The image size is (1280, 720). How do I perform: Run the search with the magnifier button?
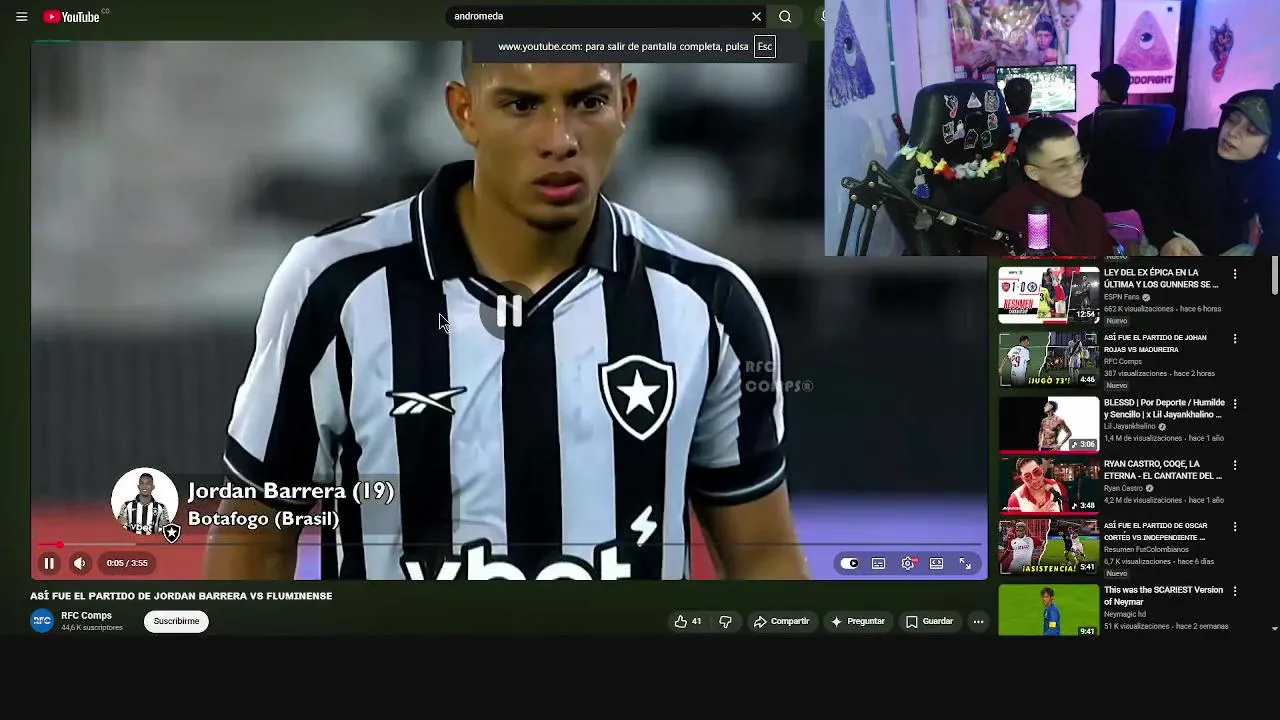click(785, 16)
